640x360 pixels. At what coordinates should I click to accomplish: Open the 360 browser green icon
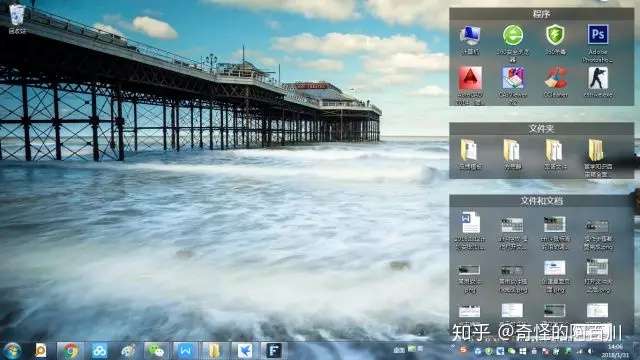513,35
